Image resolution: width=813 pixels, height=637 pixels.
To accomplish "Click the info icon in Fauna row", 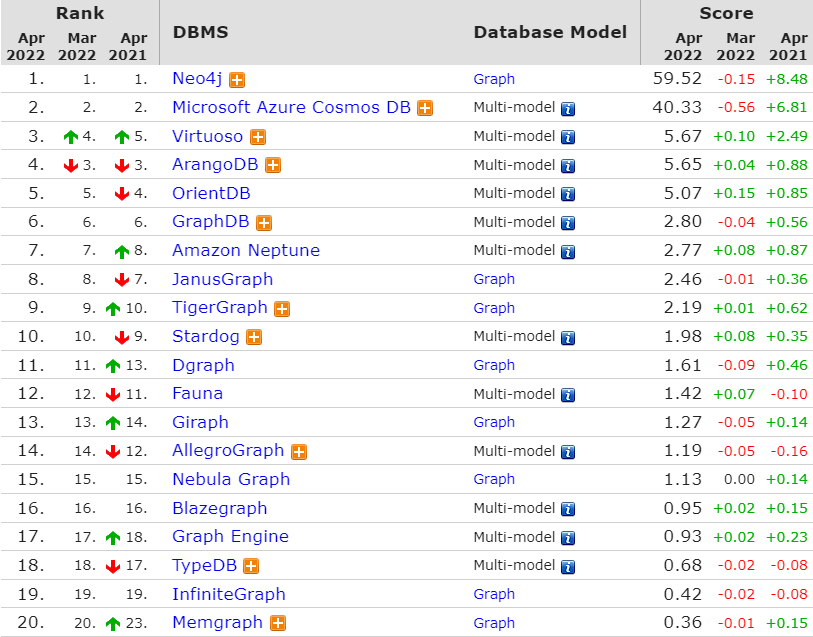I will coord(568,395).
